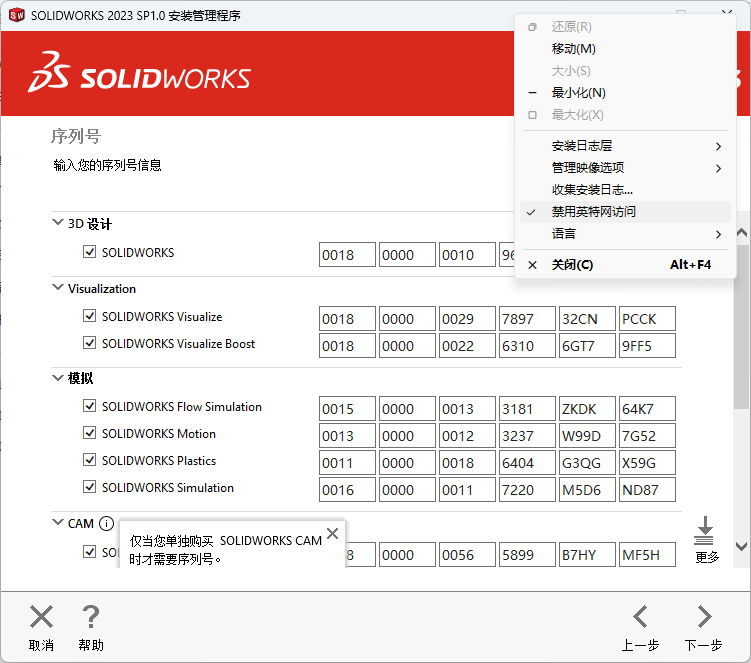Click the SOLIDWORKS app icon in title bar

(x=17, y=15)
